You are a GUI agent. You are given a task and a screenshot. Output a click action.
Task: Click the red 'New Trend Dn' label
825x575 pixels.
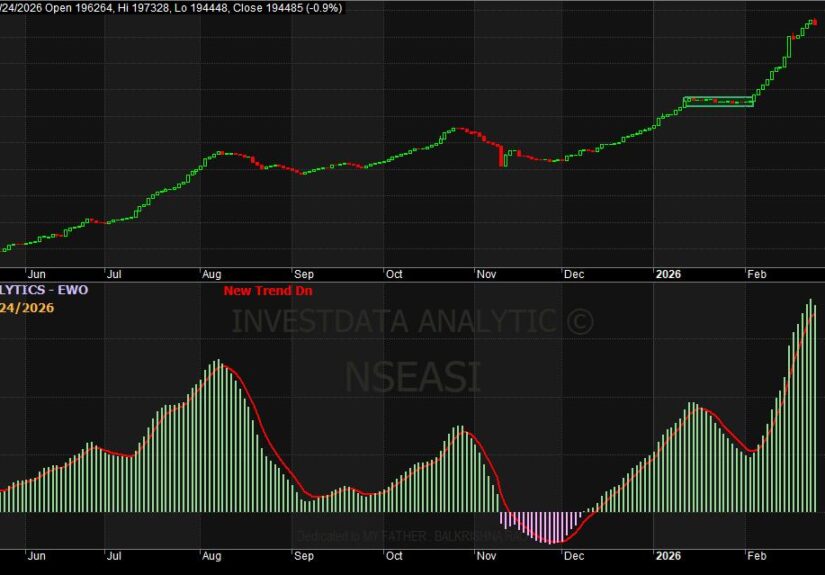(x=261, y=290)
